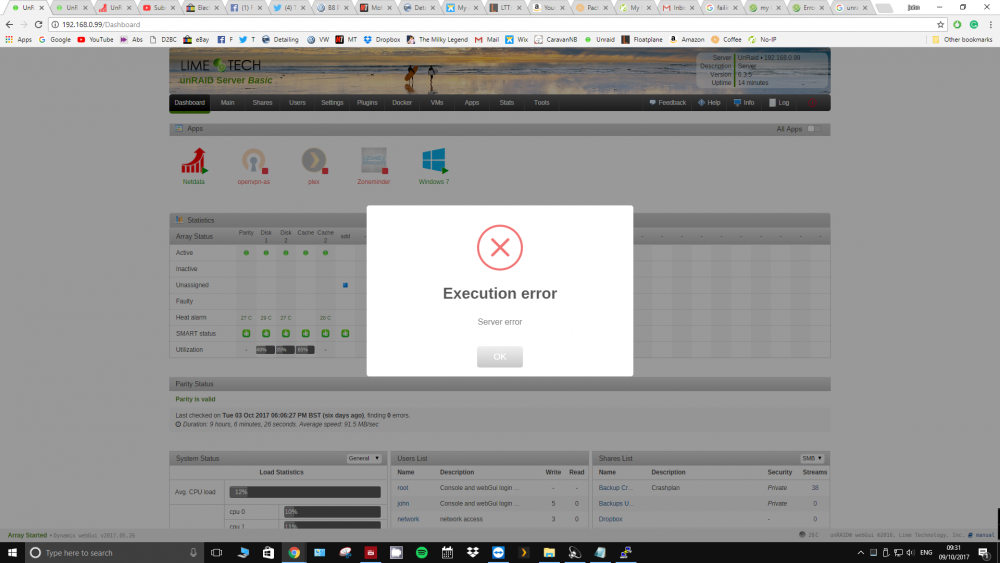
Task: Open the Shares tab in unRAID
Action: pyautogui.click(x=262, y=103)
